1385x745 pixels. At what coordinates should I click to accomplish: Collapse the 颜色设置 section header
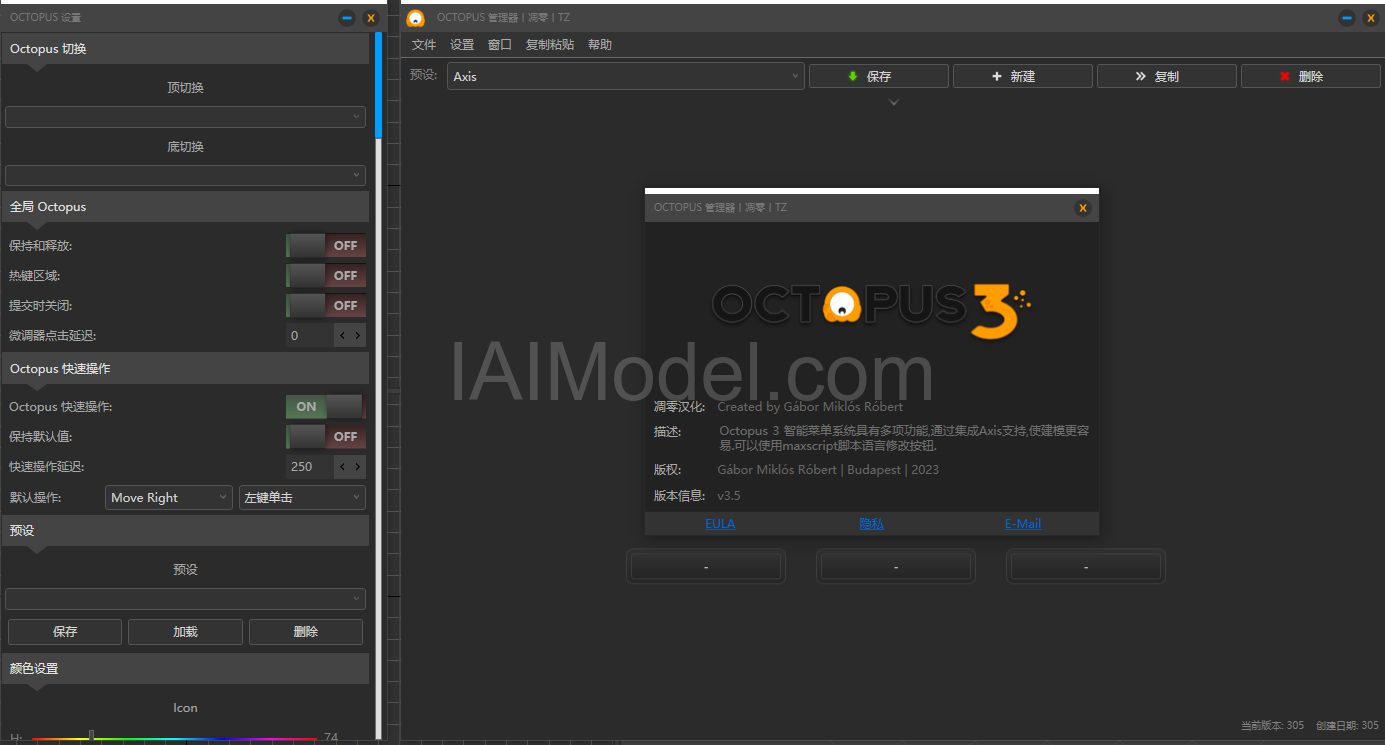(x=185, y=668)
